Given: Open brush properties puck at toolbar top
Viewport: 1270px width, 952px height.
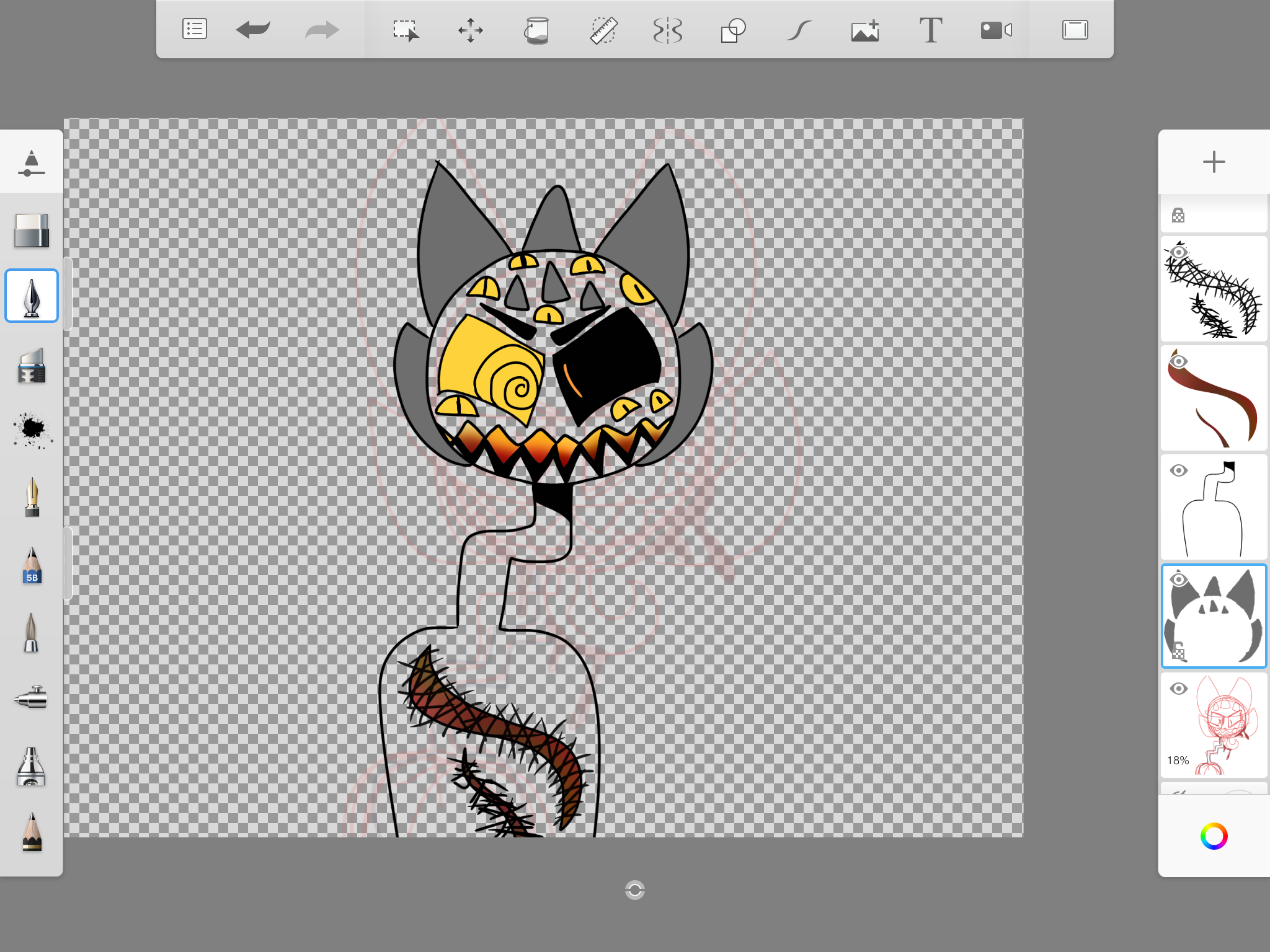Looking at the screenshot, I should point(31,162).
